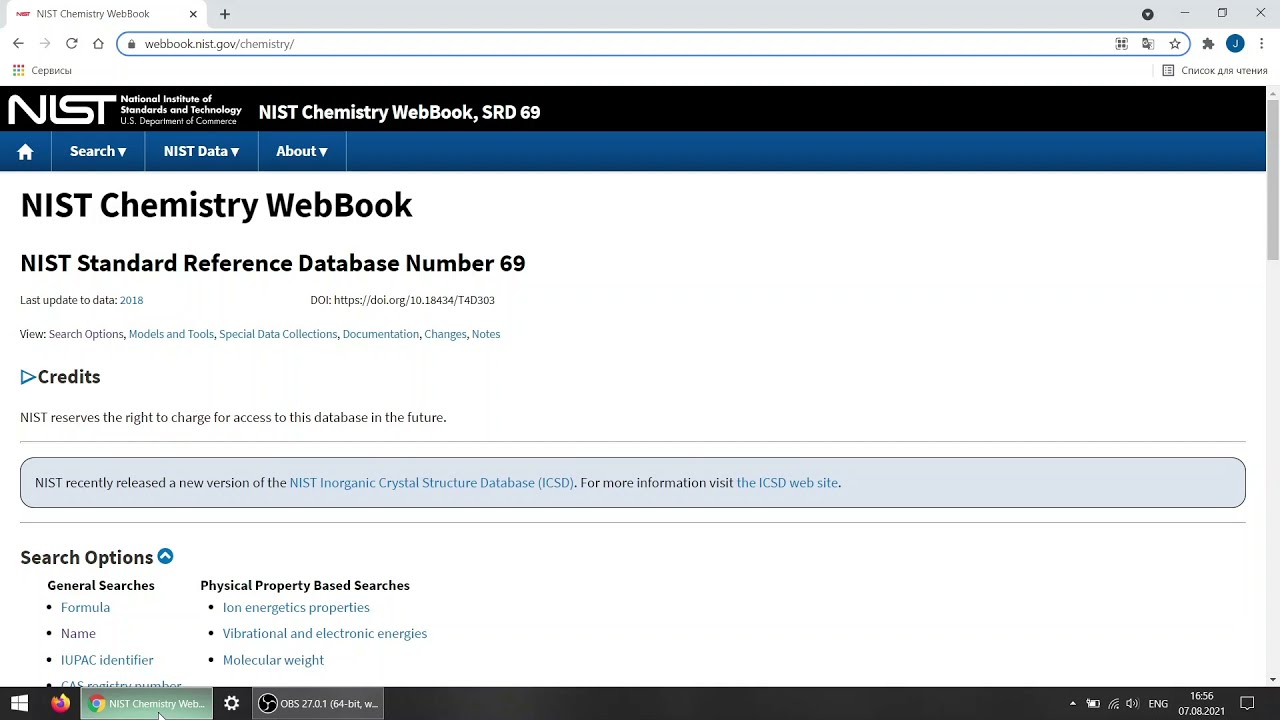The height and width of the screenshot is (720, 1280).
Task: Open the Changes link
Action: pyautogui.click(x=445, y=334)
